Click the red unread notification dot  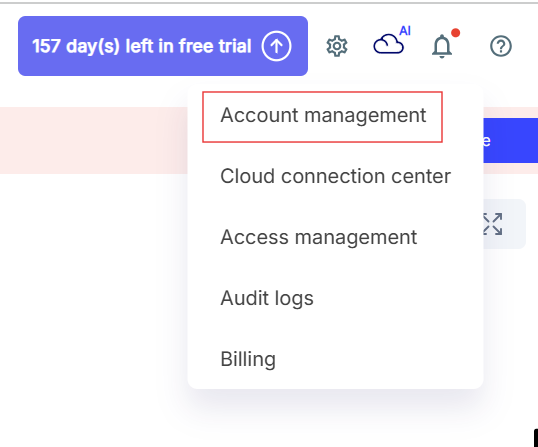click(x=455, y=33)
